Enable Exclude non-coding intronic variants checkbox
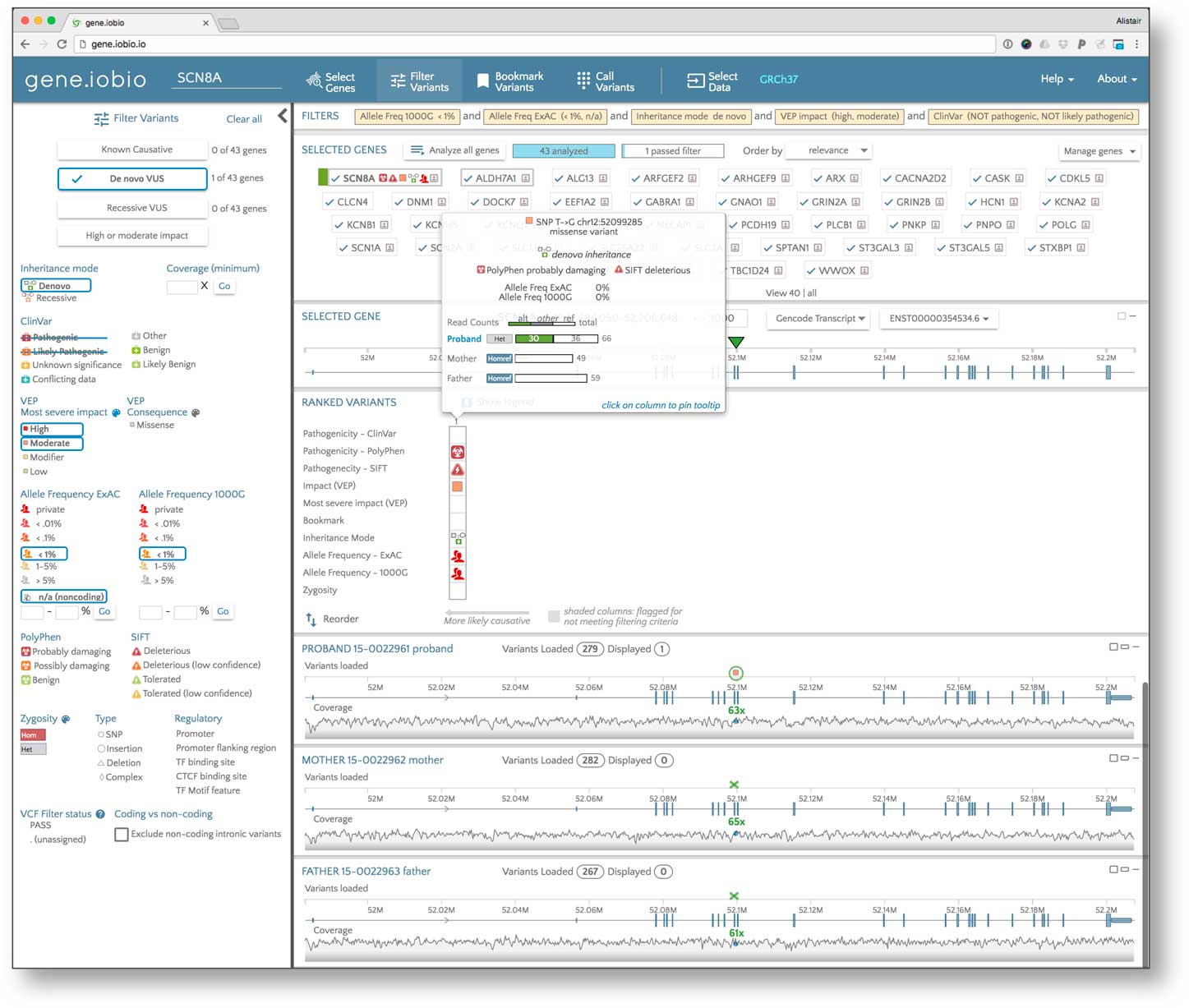1189x1008 pixels. [122, 835]
